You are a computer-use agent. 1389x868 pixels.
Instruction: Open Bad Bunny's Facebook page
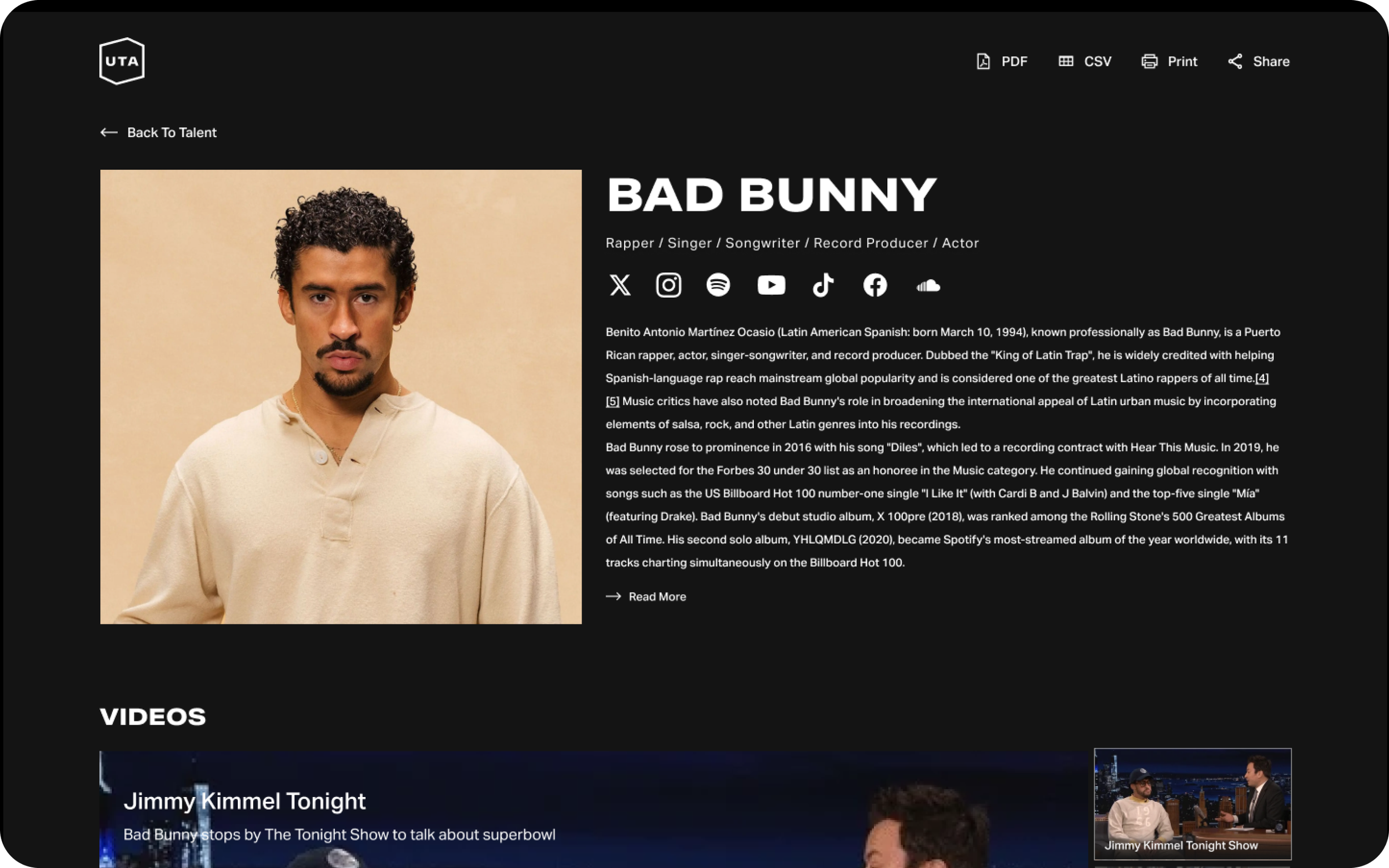[875, 285]
